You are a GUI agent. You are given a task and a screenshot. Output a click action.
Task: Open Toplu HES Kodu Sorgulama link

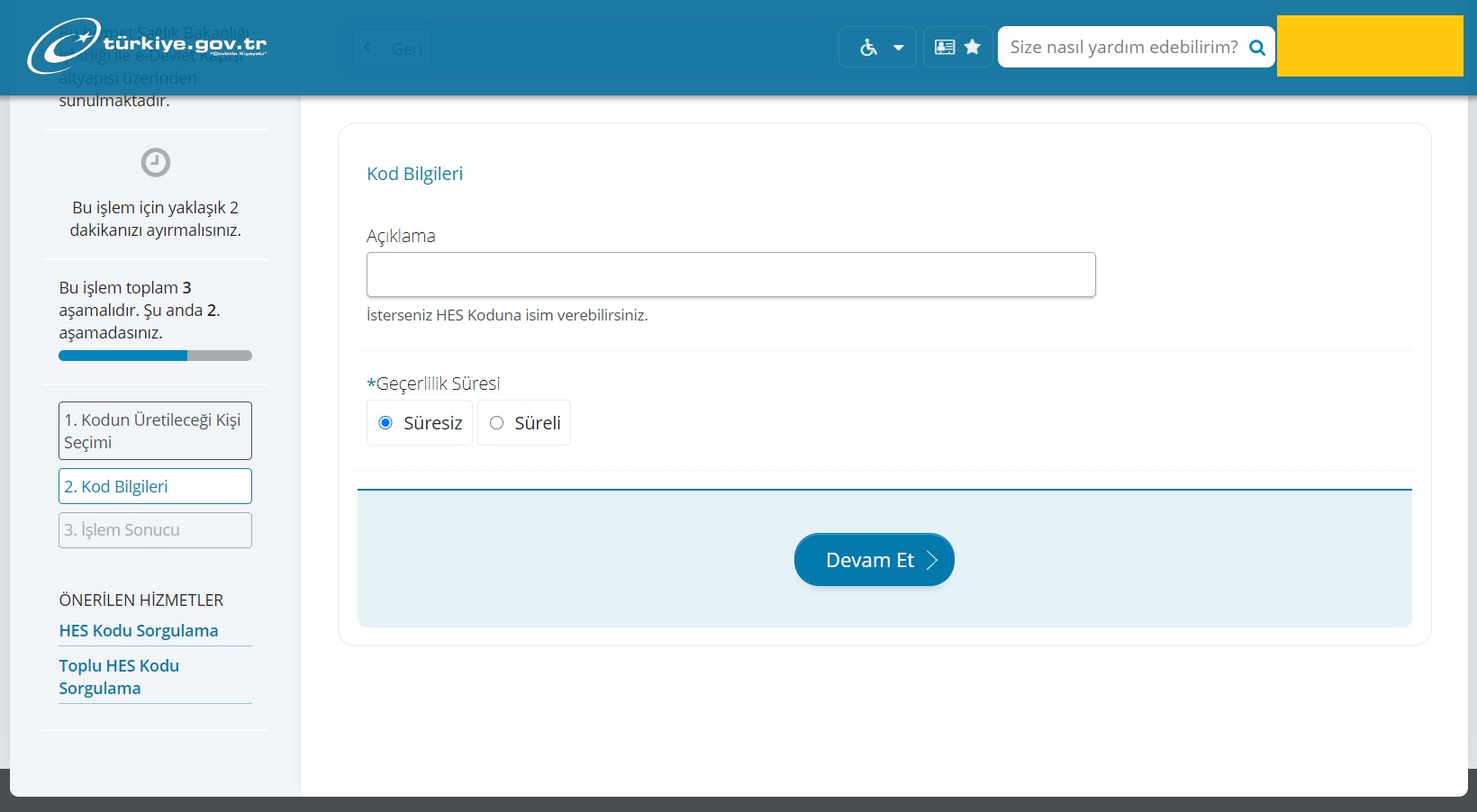[x=119, y=677]
